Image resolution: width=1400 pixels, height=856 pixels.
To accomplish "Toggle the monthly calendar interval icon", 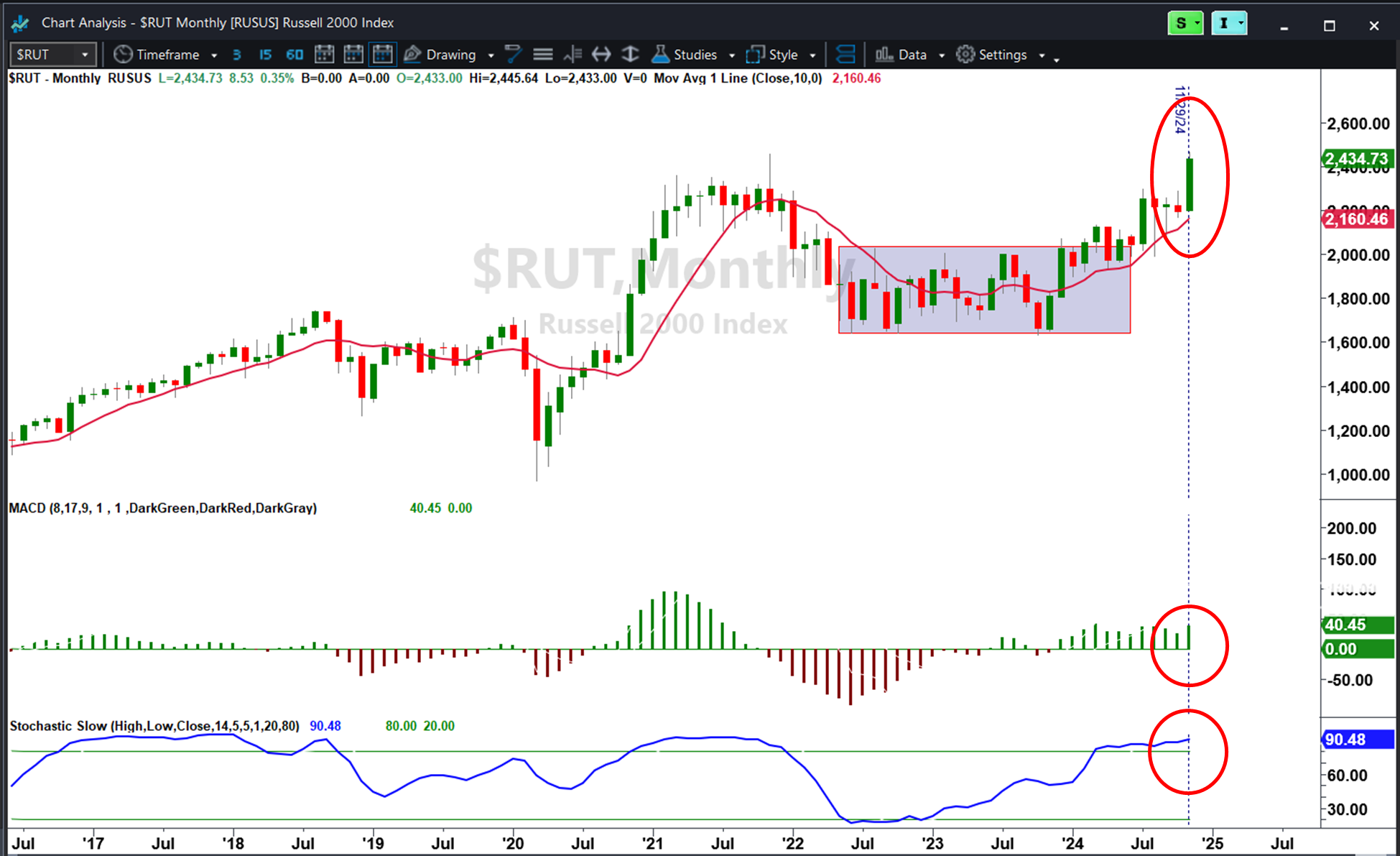I will 383,55.
